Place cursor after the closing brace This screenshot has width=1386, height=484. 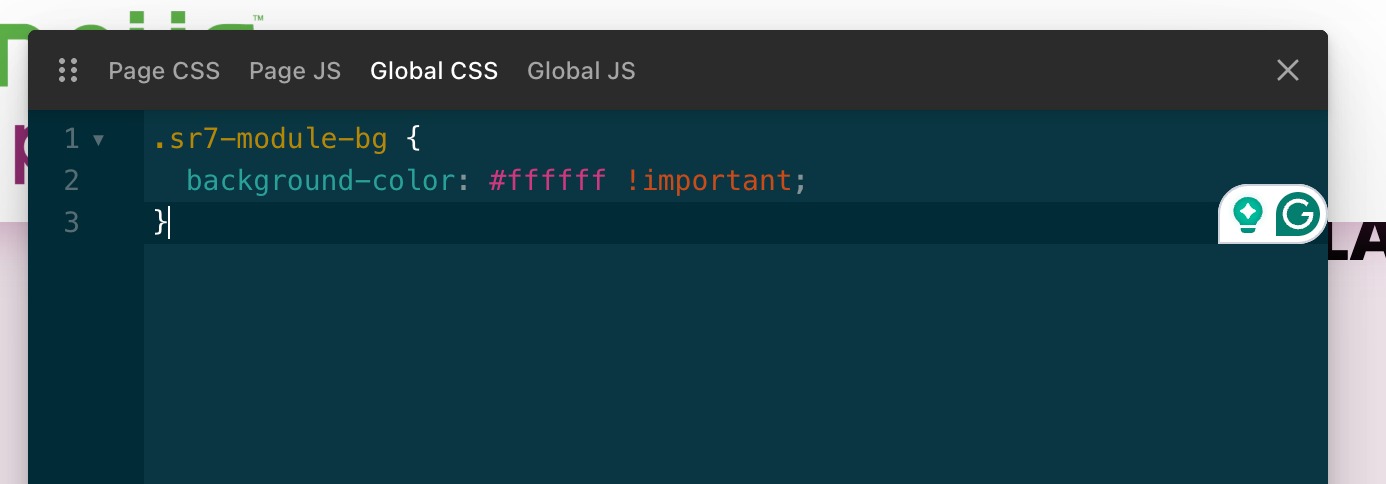pyautogui.click(x=168, y=221)
